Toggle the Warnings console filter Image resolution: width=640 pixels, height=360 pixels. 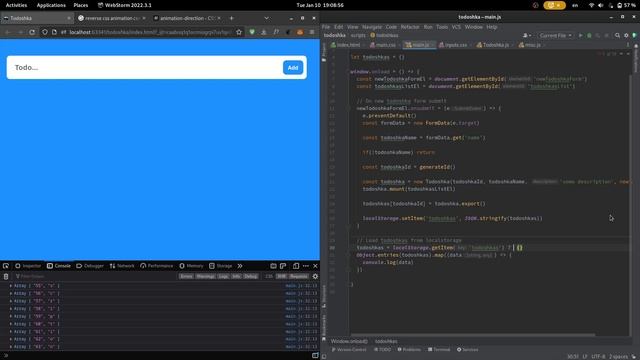[205, 276]
